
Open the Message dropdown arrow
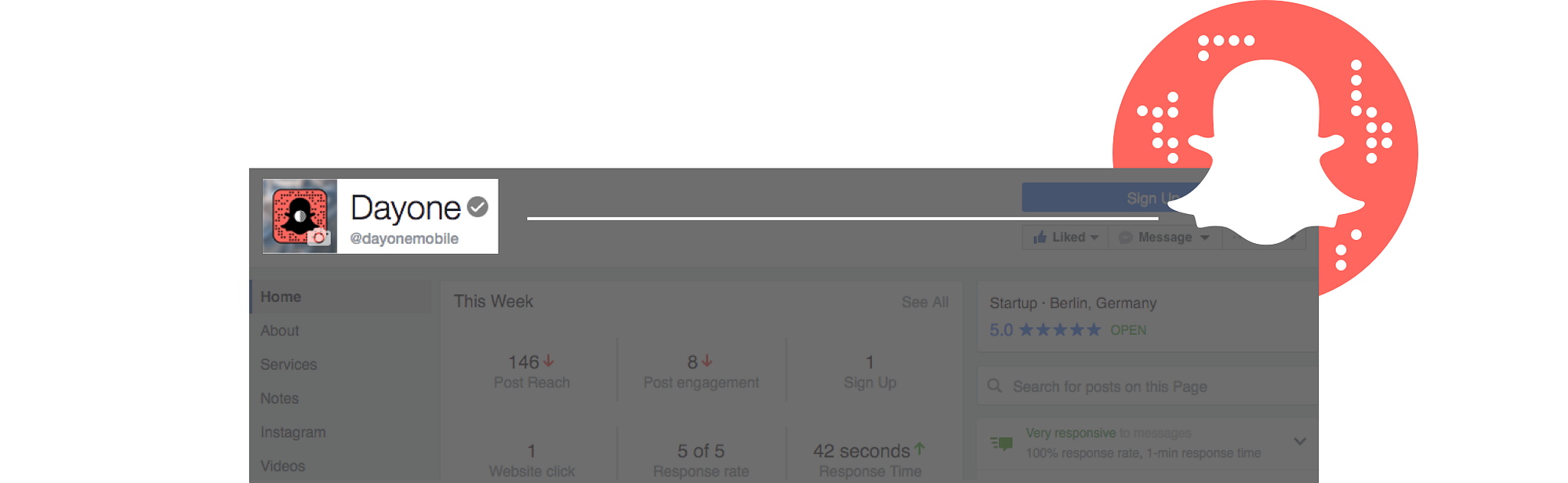1205,238
